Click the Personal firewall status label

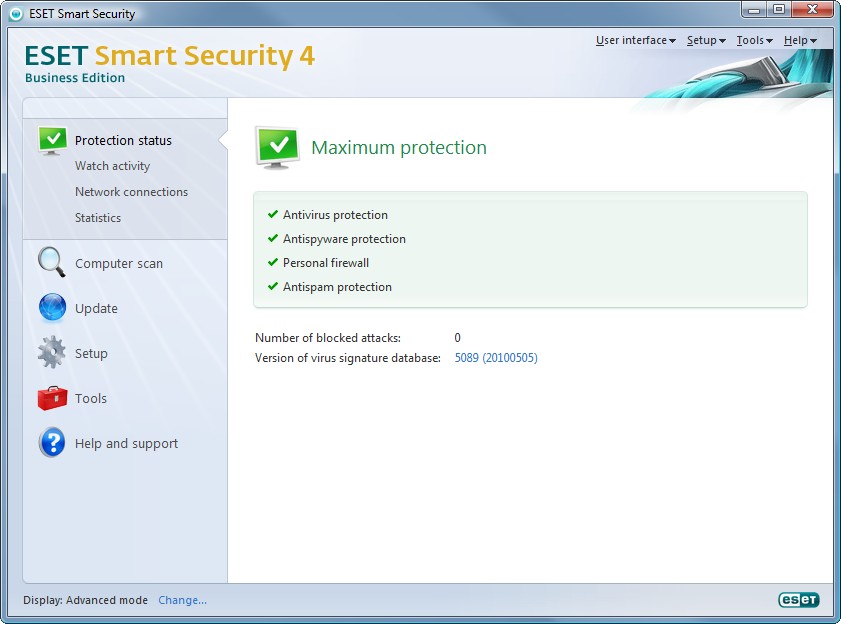[x=326, y=263]
